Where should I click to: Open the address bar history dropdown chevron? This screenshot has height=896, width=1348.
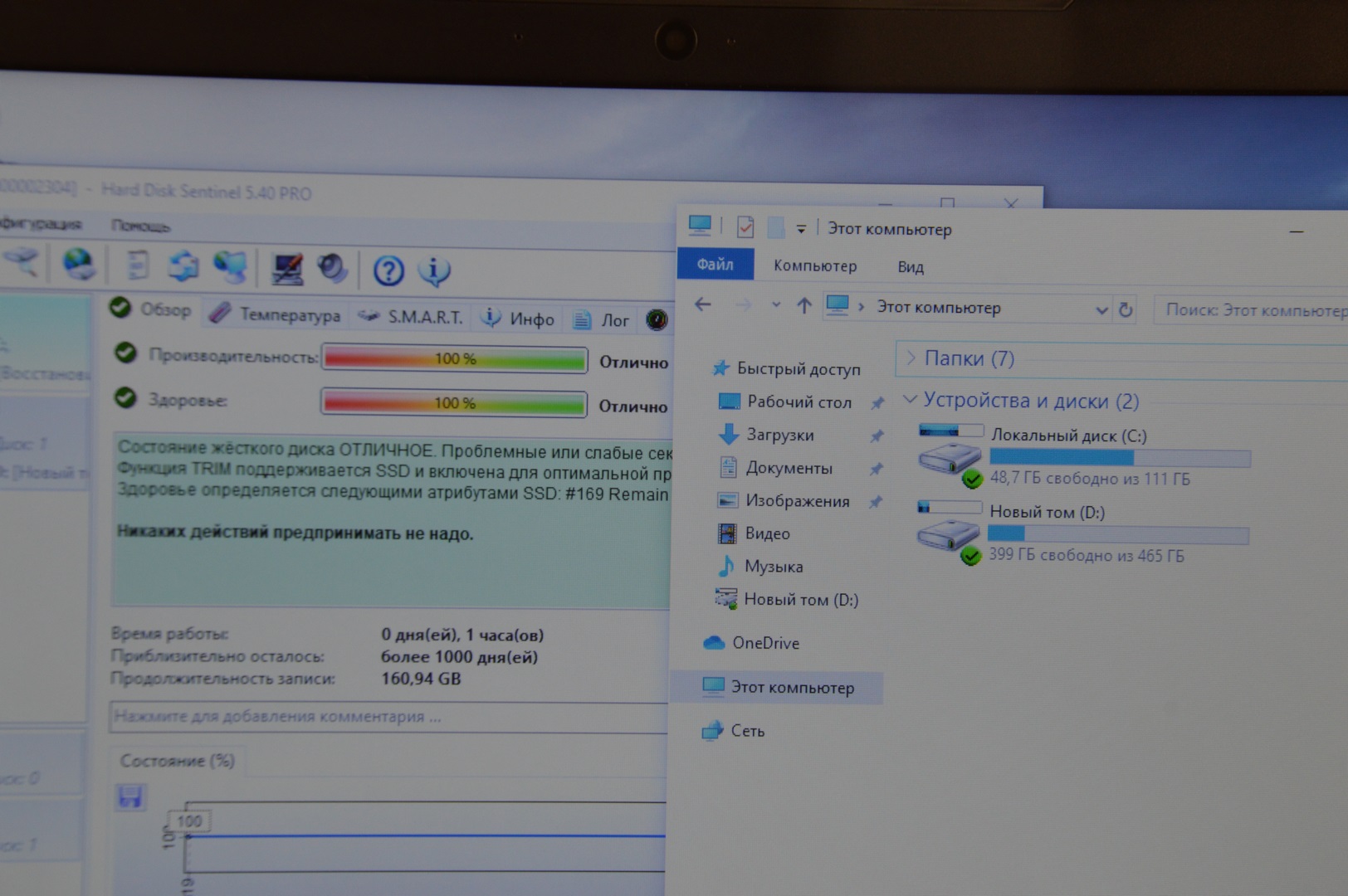(x=1101, y=310)
